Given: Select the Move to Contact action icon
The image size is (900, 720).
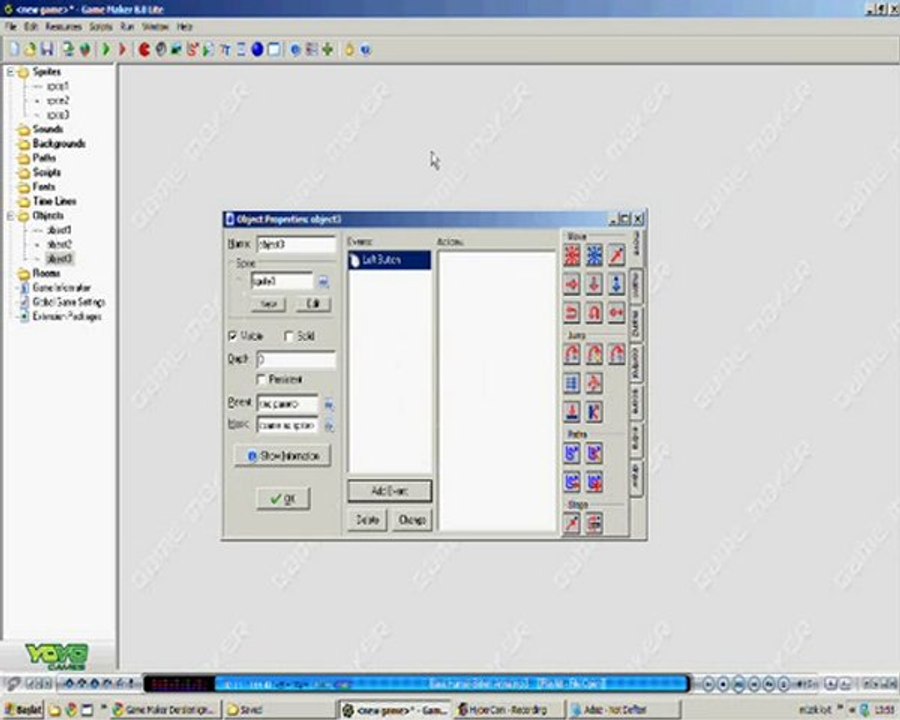Looking at the screenshot, I should [x=572, y=411].
